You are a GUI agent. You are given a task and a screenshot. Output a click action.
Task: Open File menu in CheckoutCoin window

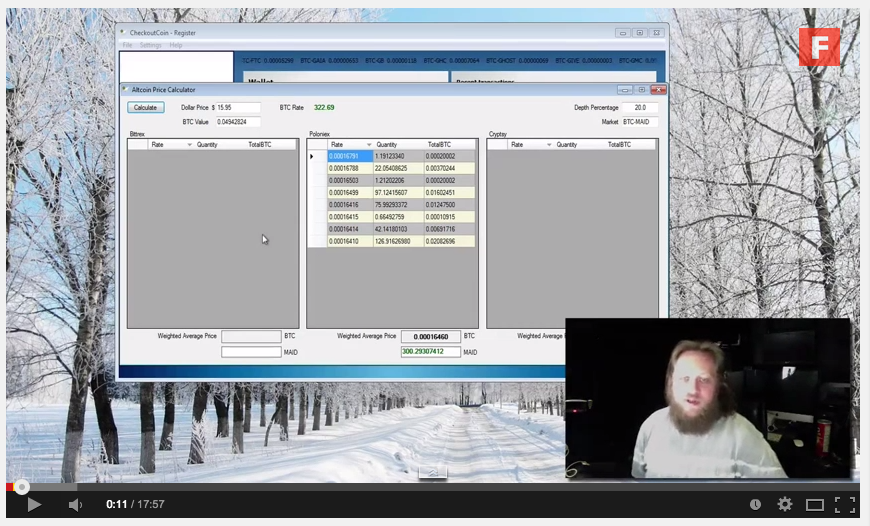(127, 45)
